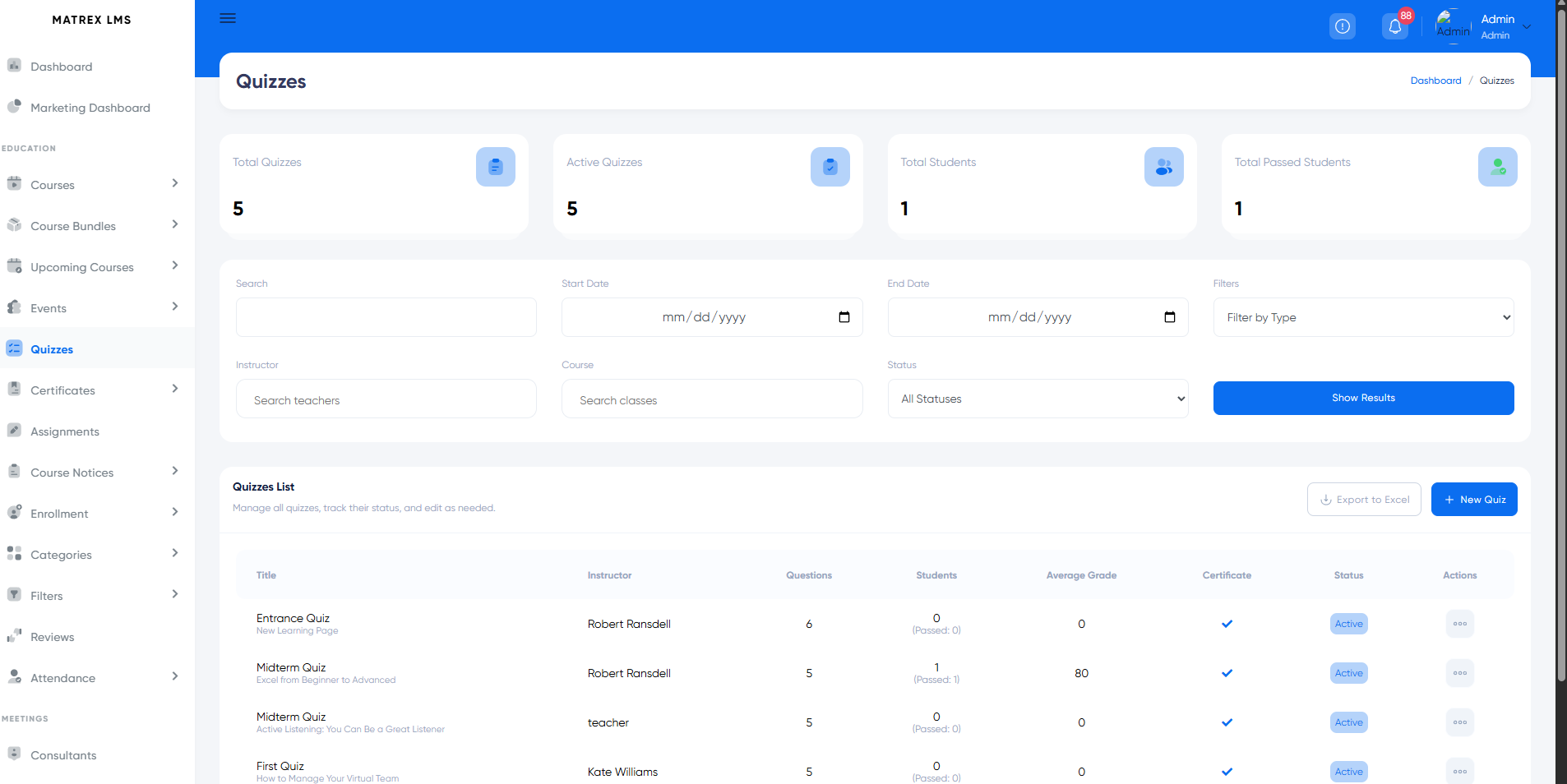Click the Dashboard sidebar icon
Viewport: 1567px width, 784px height.
pyautogui.click(x=14, y=65)
